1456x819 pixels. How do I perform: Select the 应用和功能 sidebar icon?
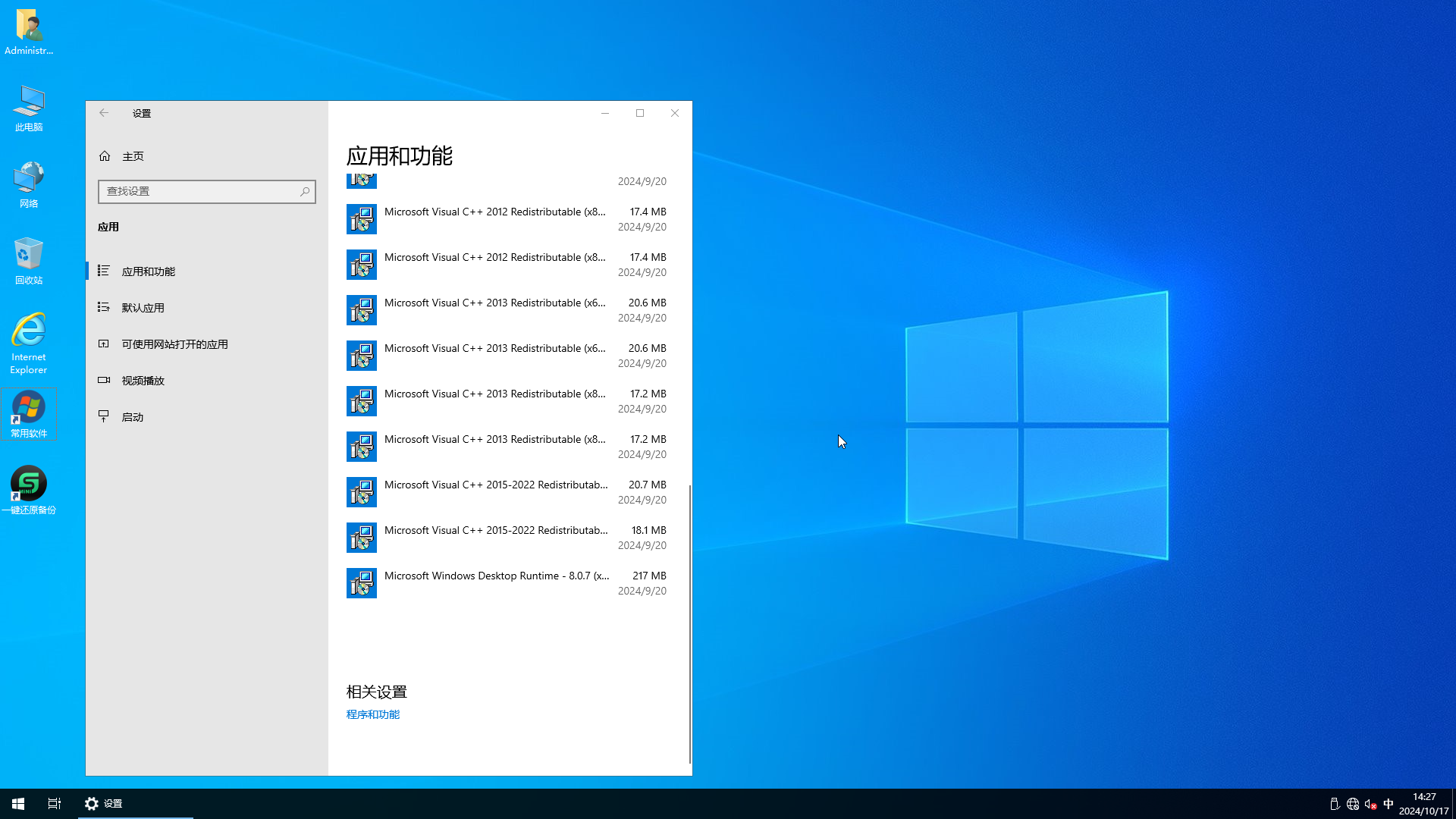point(104,271)
